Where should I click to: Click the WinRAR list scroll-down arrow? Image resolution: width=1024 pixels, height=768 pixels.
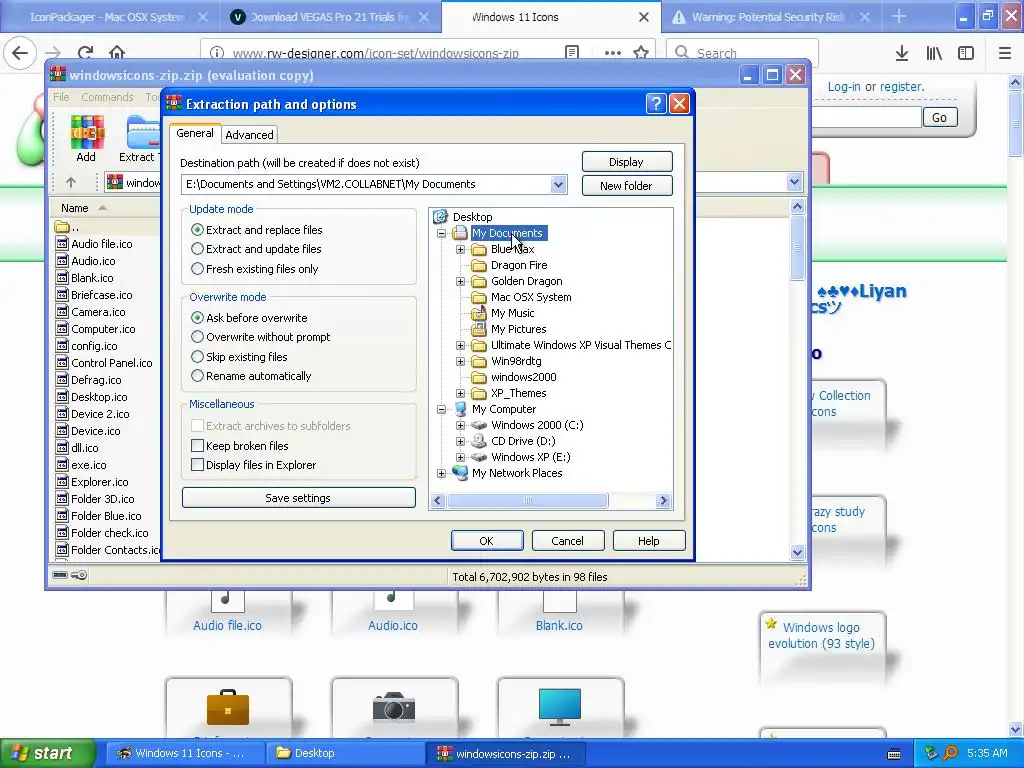point(797,552)
